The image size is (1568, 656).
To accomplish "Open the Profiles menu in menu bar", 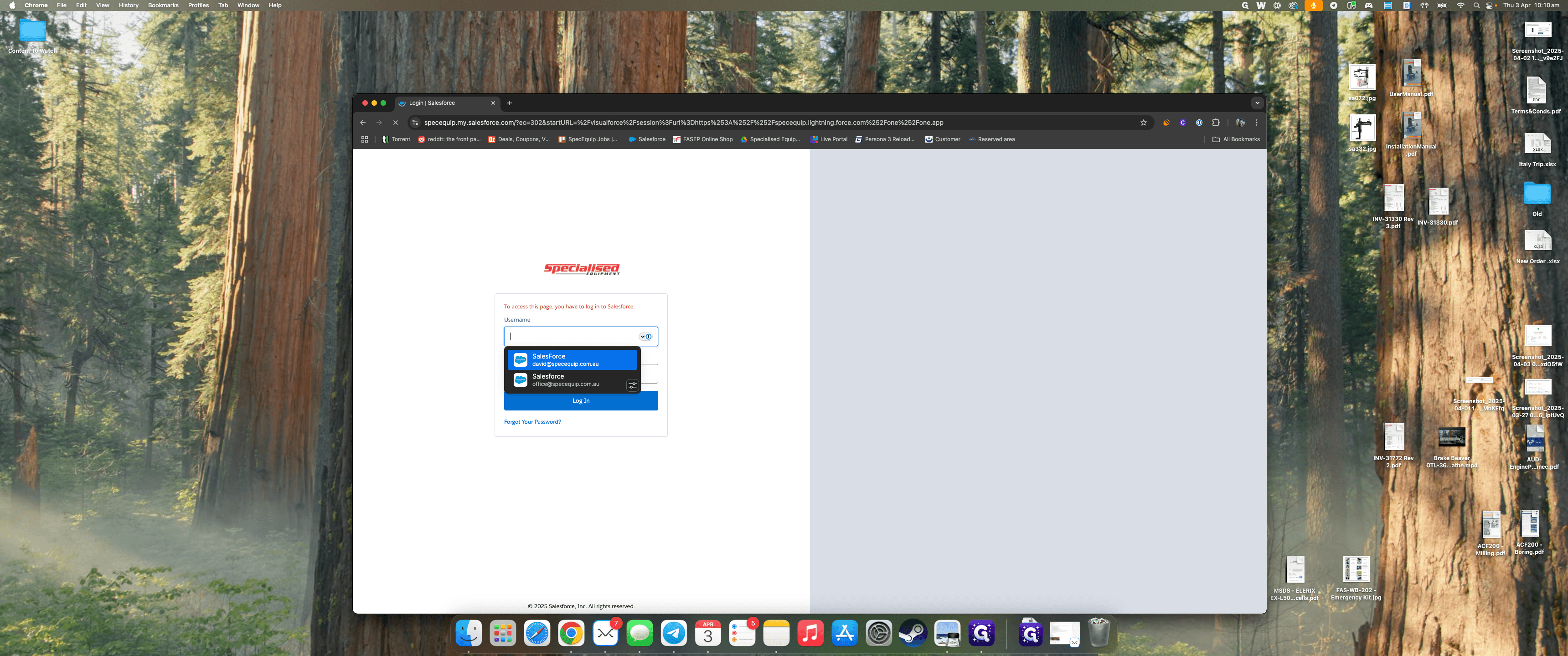I will coord(198,5).
